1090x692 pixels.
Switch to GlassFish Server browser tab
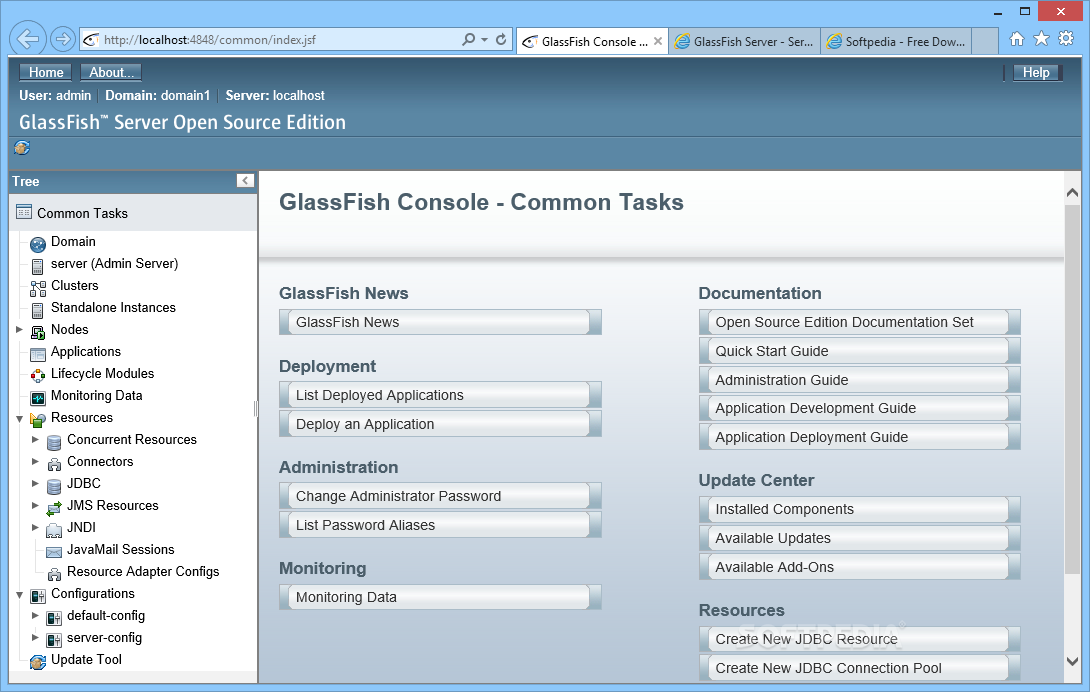[745, 42]
